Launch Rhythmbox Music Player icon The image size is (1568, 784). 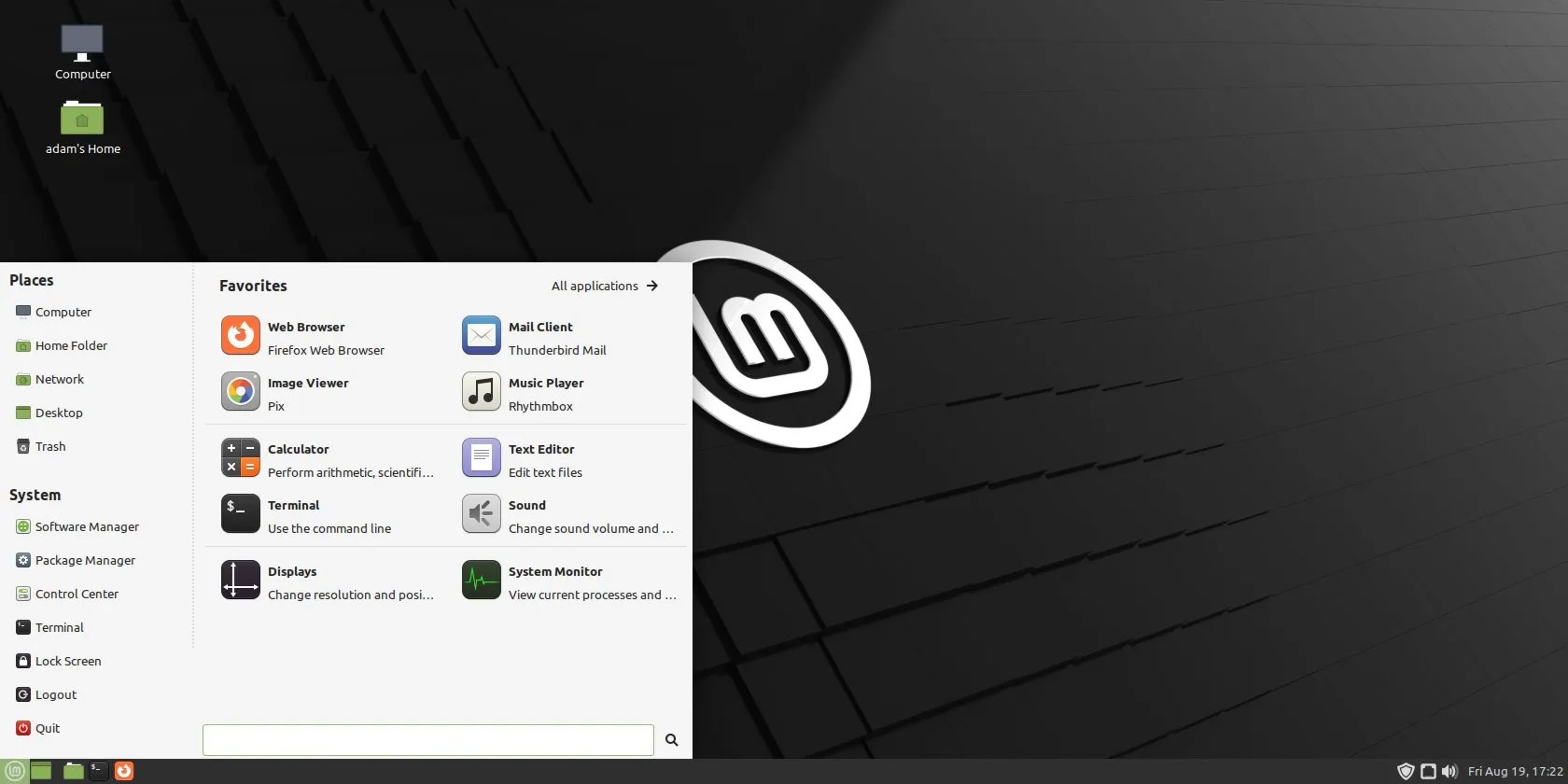pyautogui.click(x=482, y=392)
